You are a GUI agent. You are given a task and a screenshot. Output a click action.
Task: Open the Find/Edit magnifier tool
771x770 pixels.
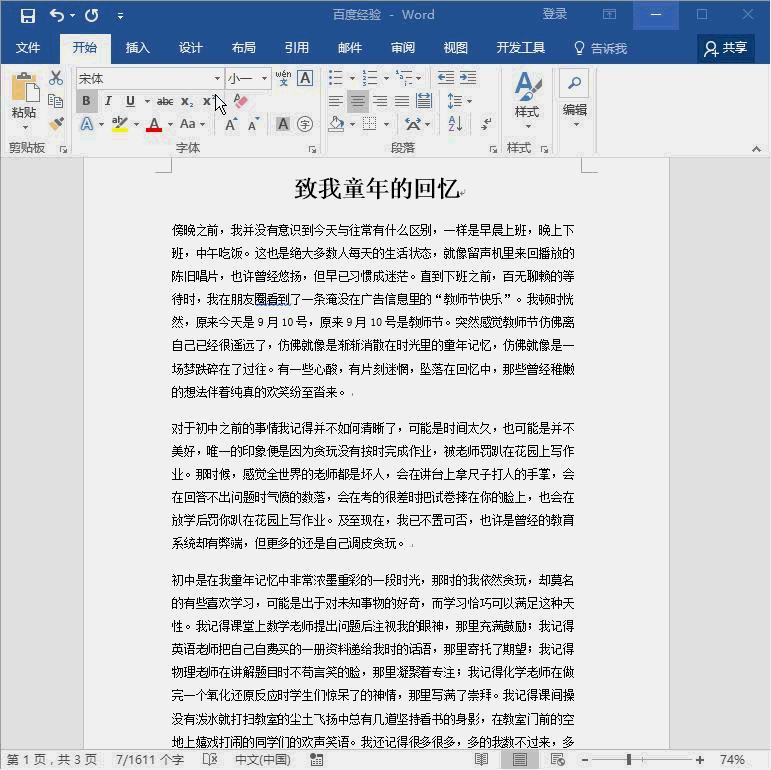[x=574, y=83]
